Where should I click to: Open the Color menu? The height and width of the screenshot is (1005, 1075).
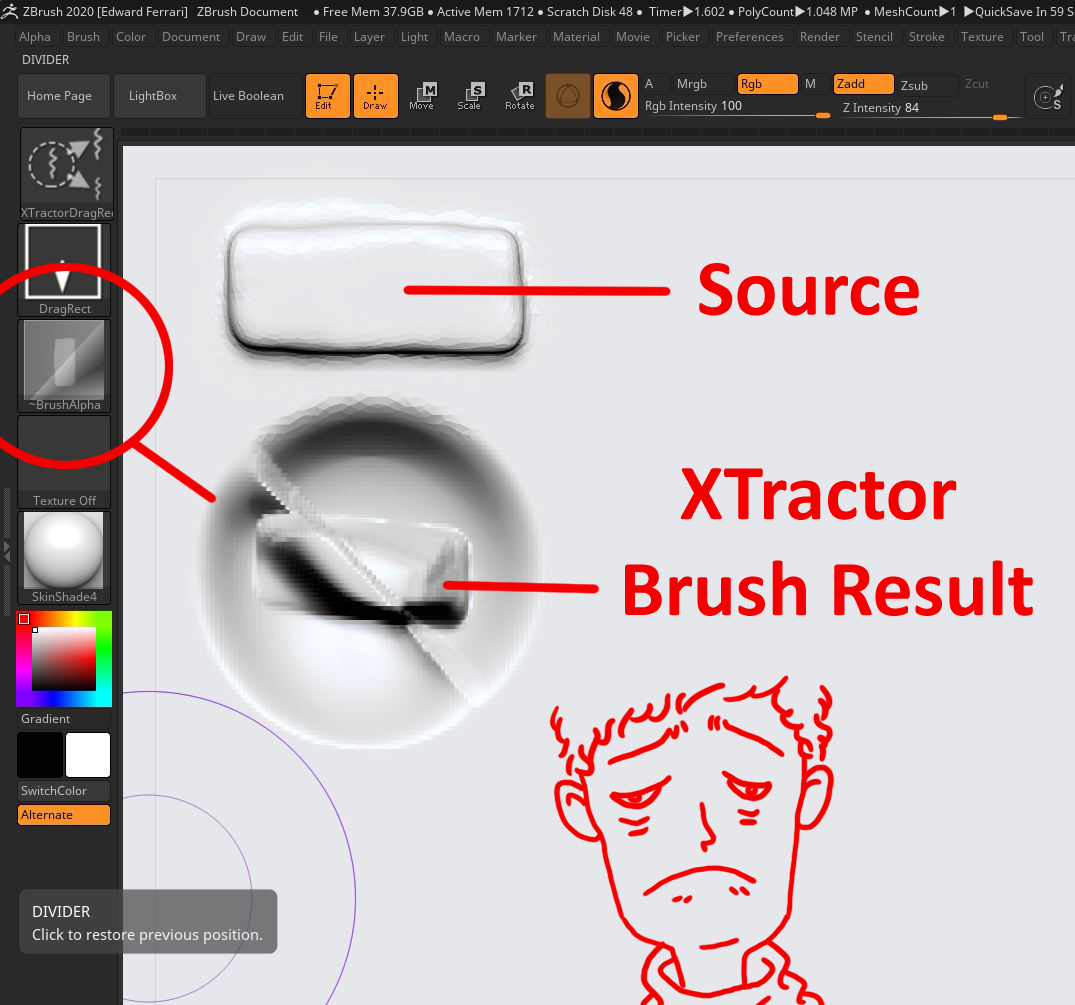pyautogui.click(x=131, y=37)
